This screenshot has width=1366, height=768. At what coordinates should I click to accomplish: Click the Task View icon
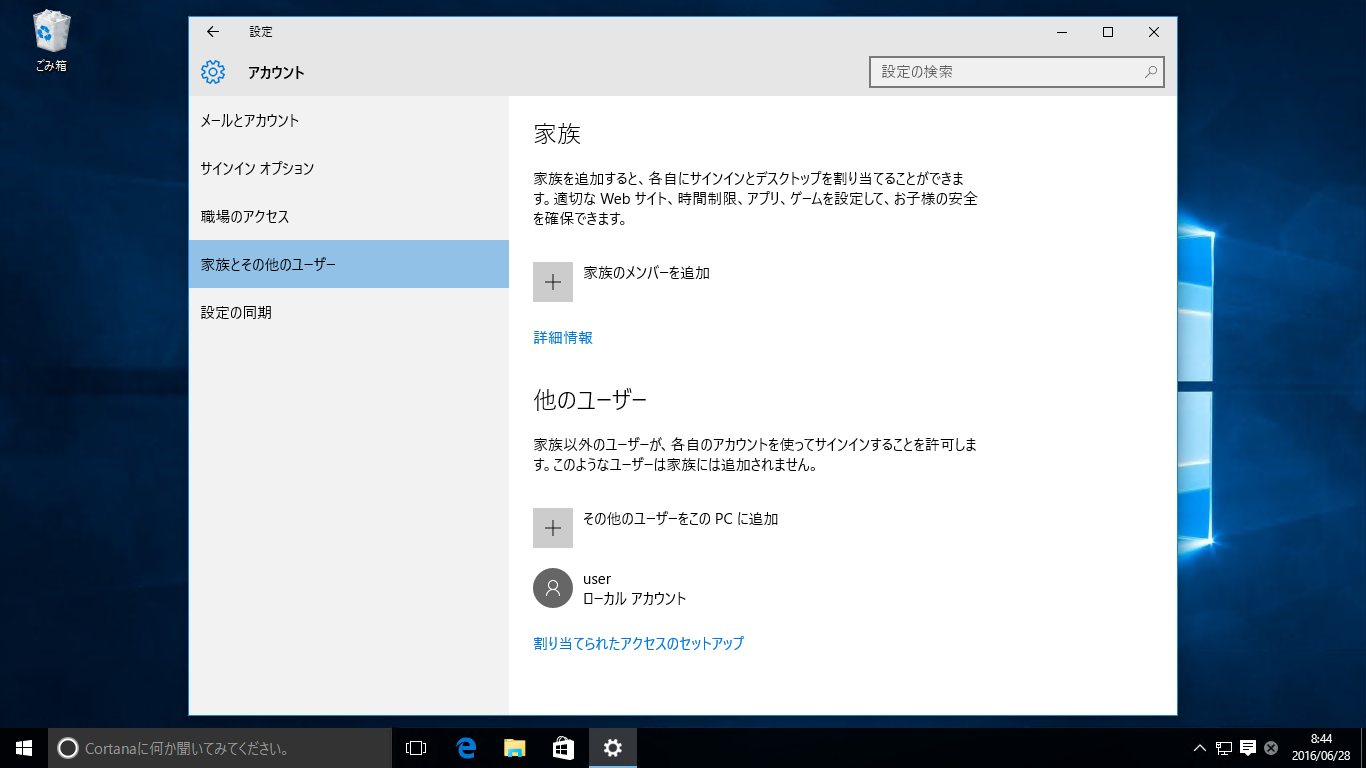coord(414,747)
